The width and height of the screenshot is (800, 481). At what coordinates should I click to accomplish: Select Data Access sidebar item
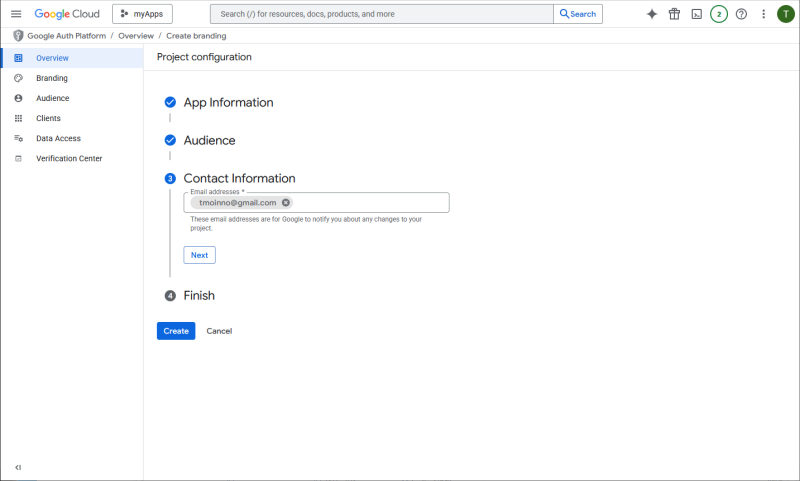coord(58,138)
